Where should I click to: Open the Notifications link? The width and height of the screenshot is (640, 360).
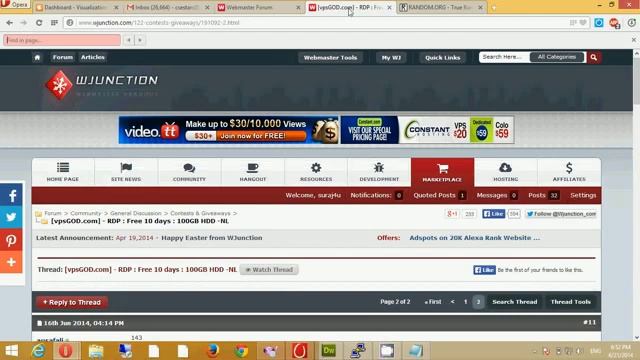tap(371, 196)
